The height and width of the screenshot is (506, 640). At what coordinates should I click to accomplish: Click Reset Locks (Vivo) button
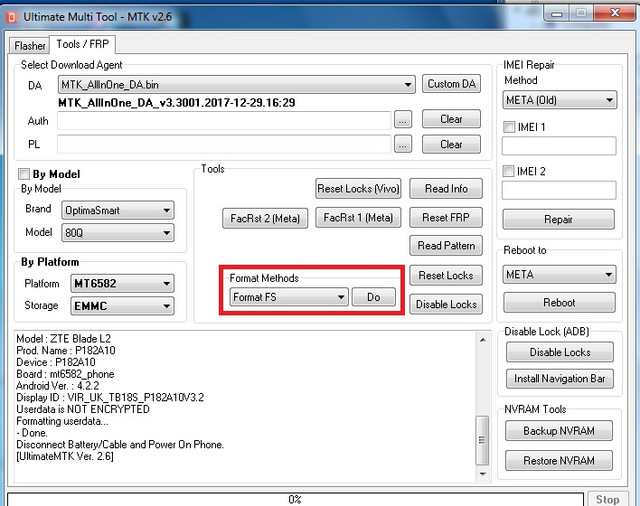point(358,189)
